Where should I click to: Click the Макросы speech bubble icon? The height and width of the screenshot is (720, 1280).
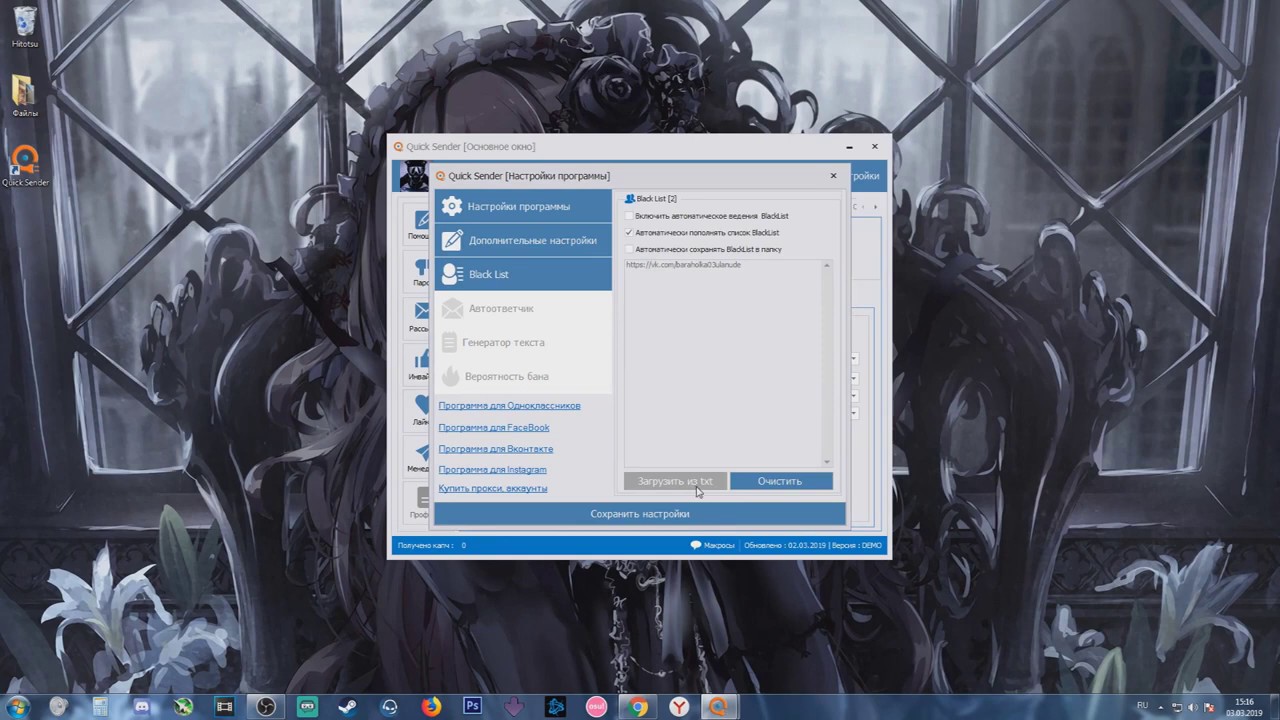click(696, 545)
